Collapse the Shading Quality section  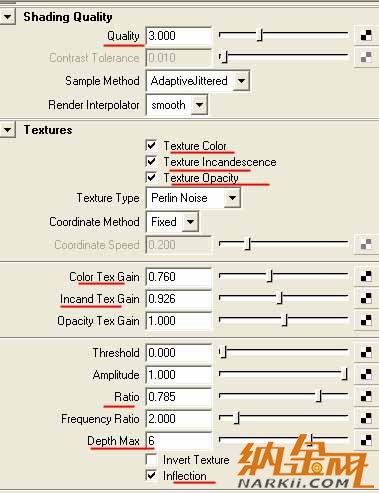pyautogui.click(x=7, y=17)
